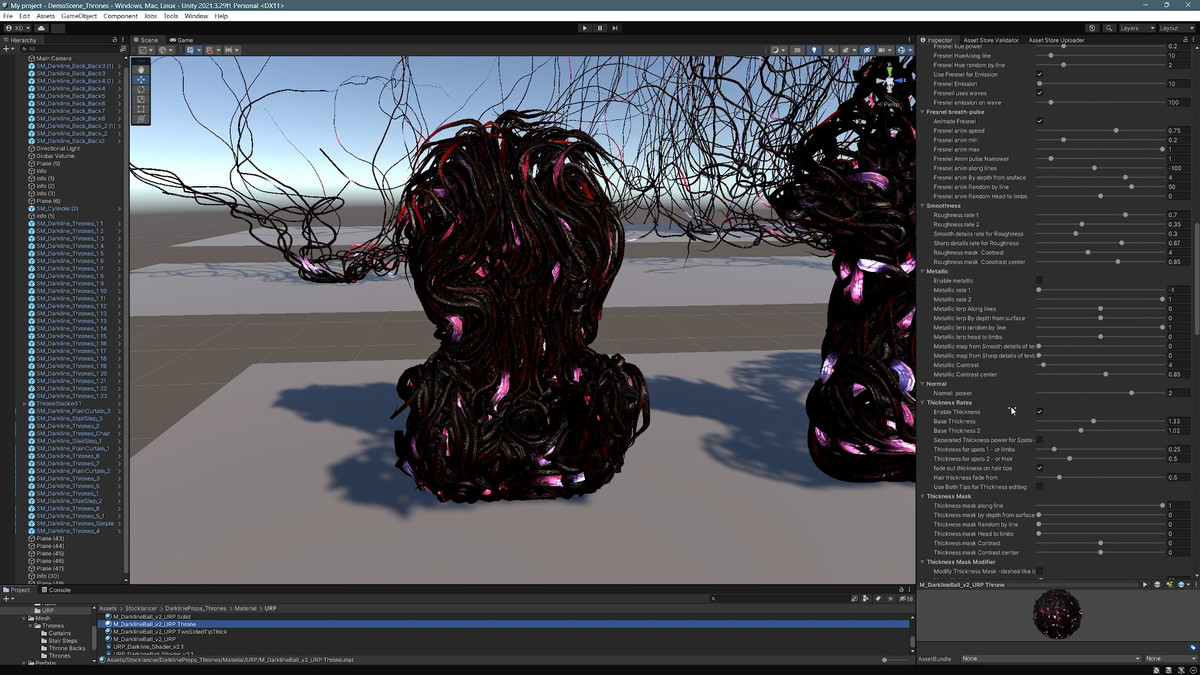Click the cloud services icon

(43, 28)
